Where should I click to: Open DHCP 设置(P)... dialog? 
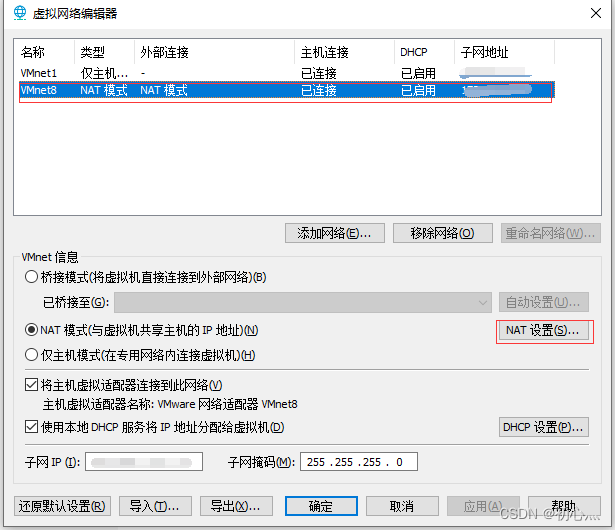544,427
